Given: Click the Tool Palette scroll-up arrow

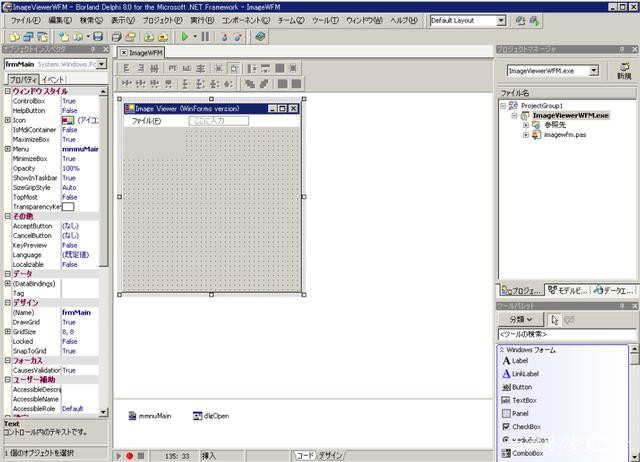Looking at the screenshot, I should tap(634, 349).
